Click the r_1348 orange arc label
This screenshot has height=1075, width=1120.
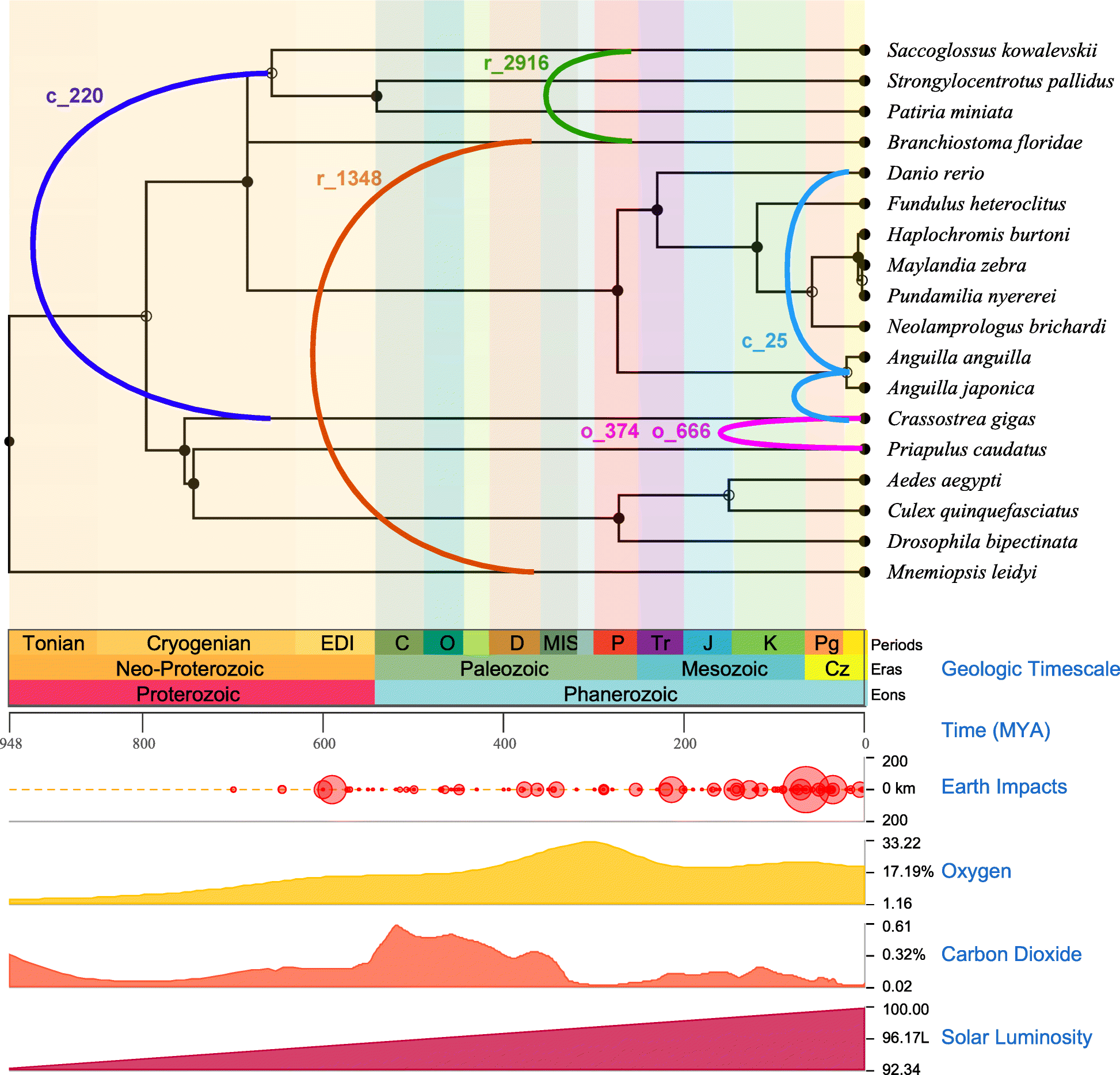coord(349,178)
